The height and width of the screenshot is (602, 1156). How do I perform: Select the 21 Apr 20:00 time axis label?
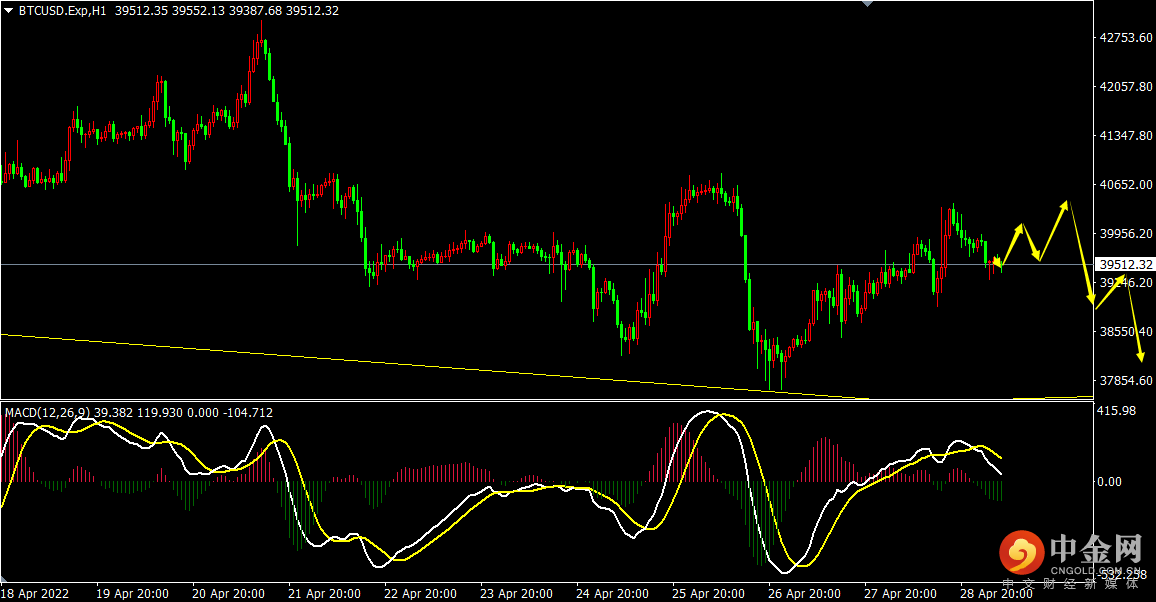point(324,593)
